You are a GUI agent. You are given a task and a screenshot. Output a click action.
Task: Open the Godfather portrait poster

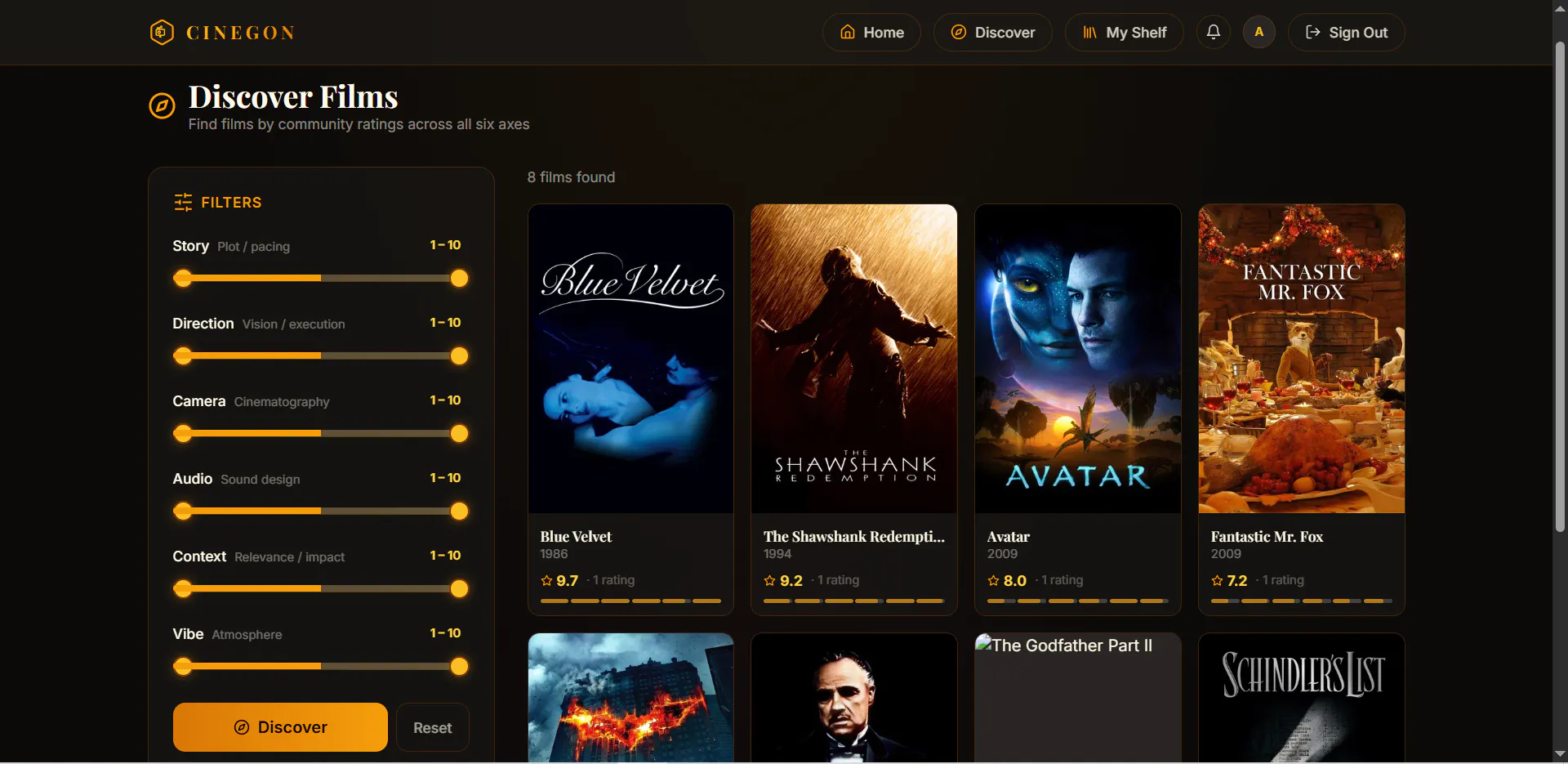pos(854,698)
